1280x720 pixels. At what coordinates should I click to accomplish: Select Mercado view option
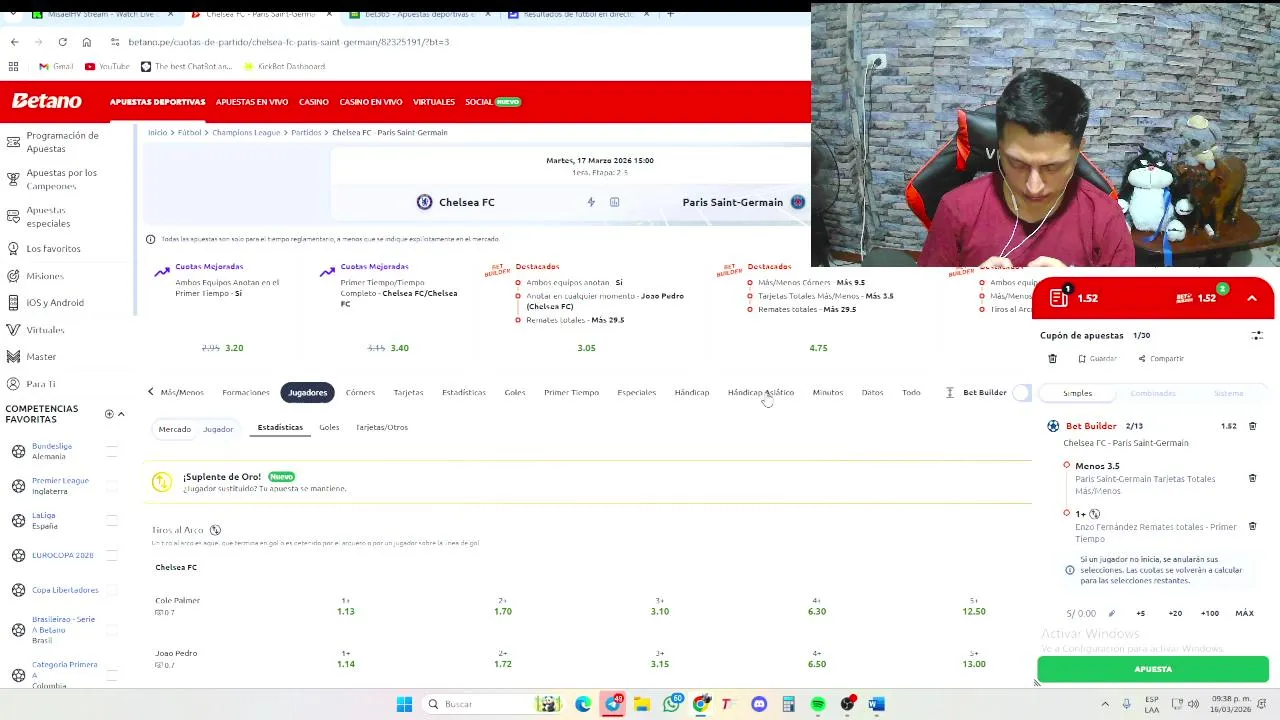pyautogui.click(x=174, y=429)
